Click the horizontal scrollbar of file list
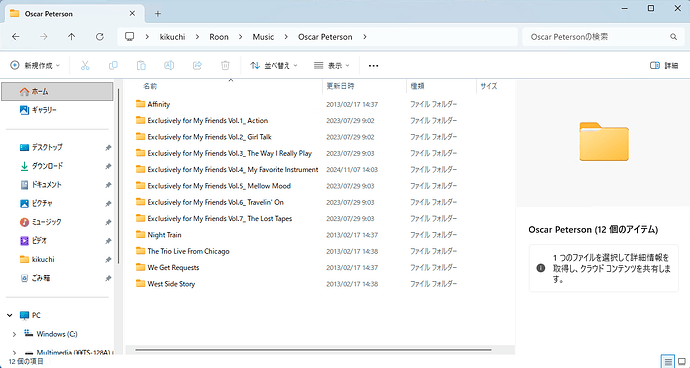Screen dimensions: 690x368 click(313, 350)
